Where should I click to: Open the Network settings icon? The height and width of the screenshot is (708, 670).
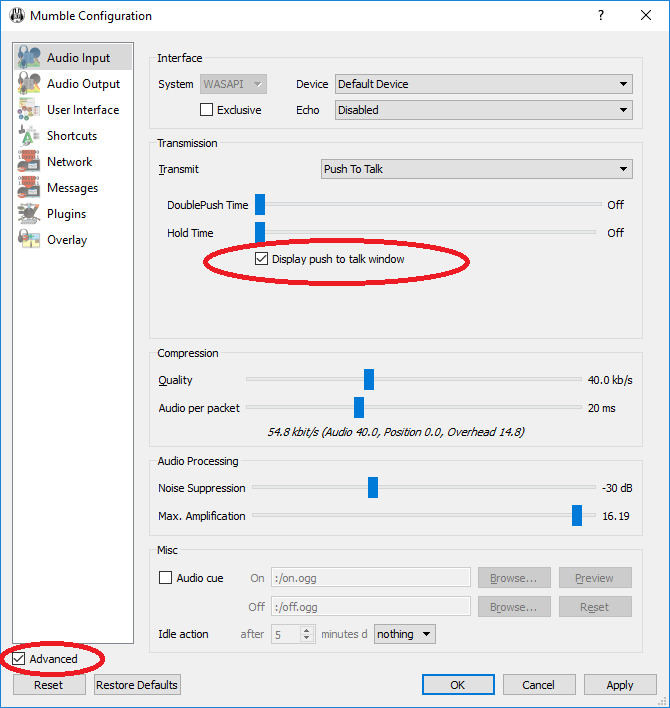29,162
